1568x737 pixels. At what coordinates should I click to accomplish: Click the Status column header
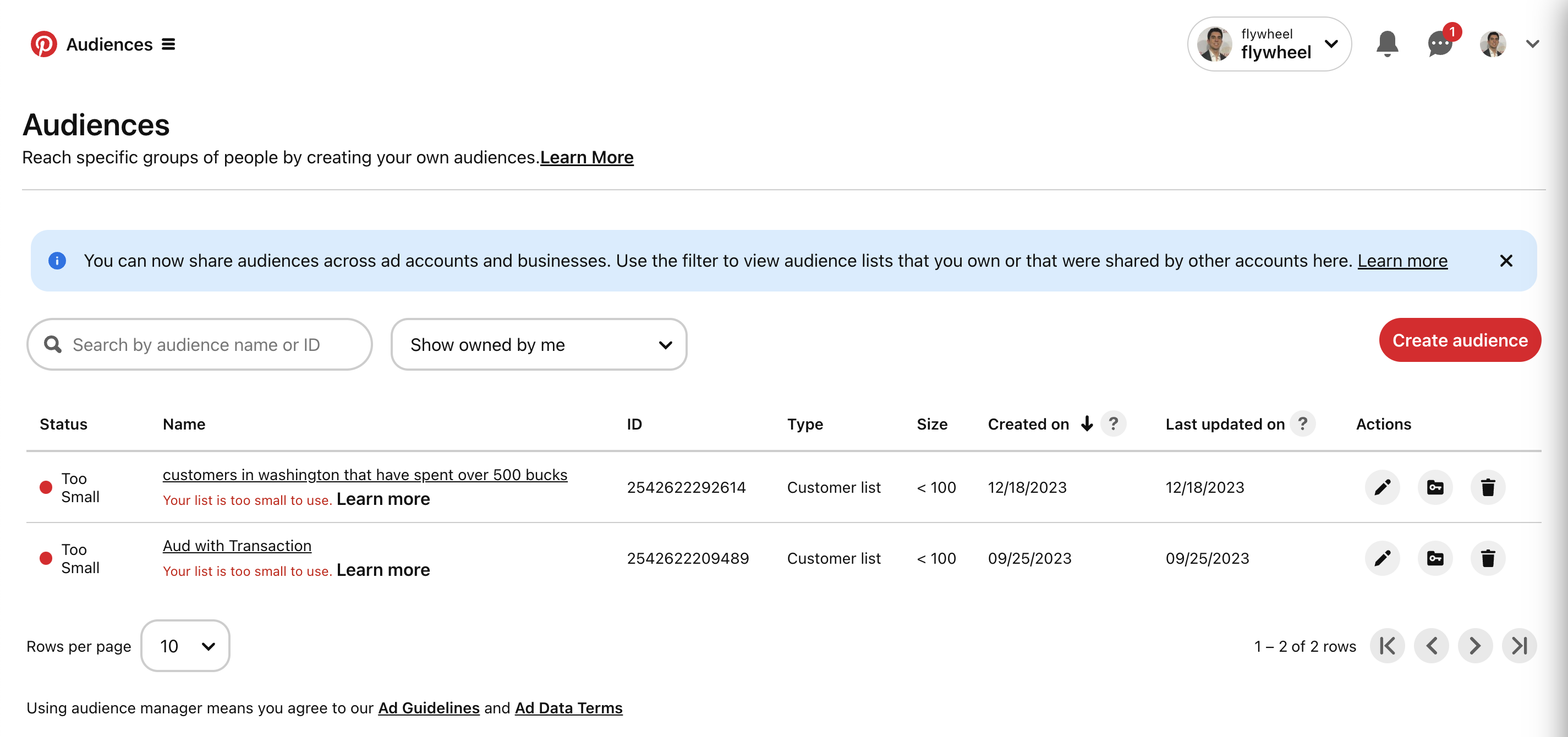[63, 424]
